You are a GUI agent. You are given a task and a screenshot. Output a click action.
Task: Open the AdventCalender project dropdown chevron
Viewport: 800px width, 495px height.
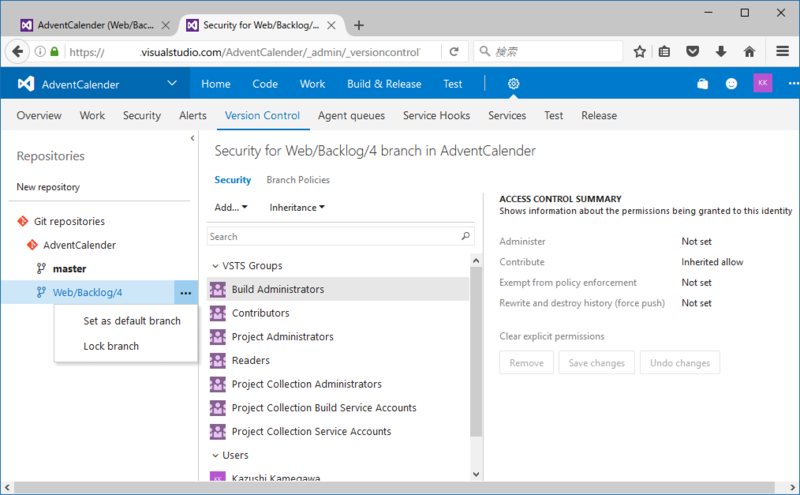pyautogui.click(x=172, y=83)
